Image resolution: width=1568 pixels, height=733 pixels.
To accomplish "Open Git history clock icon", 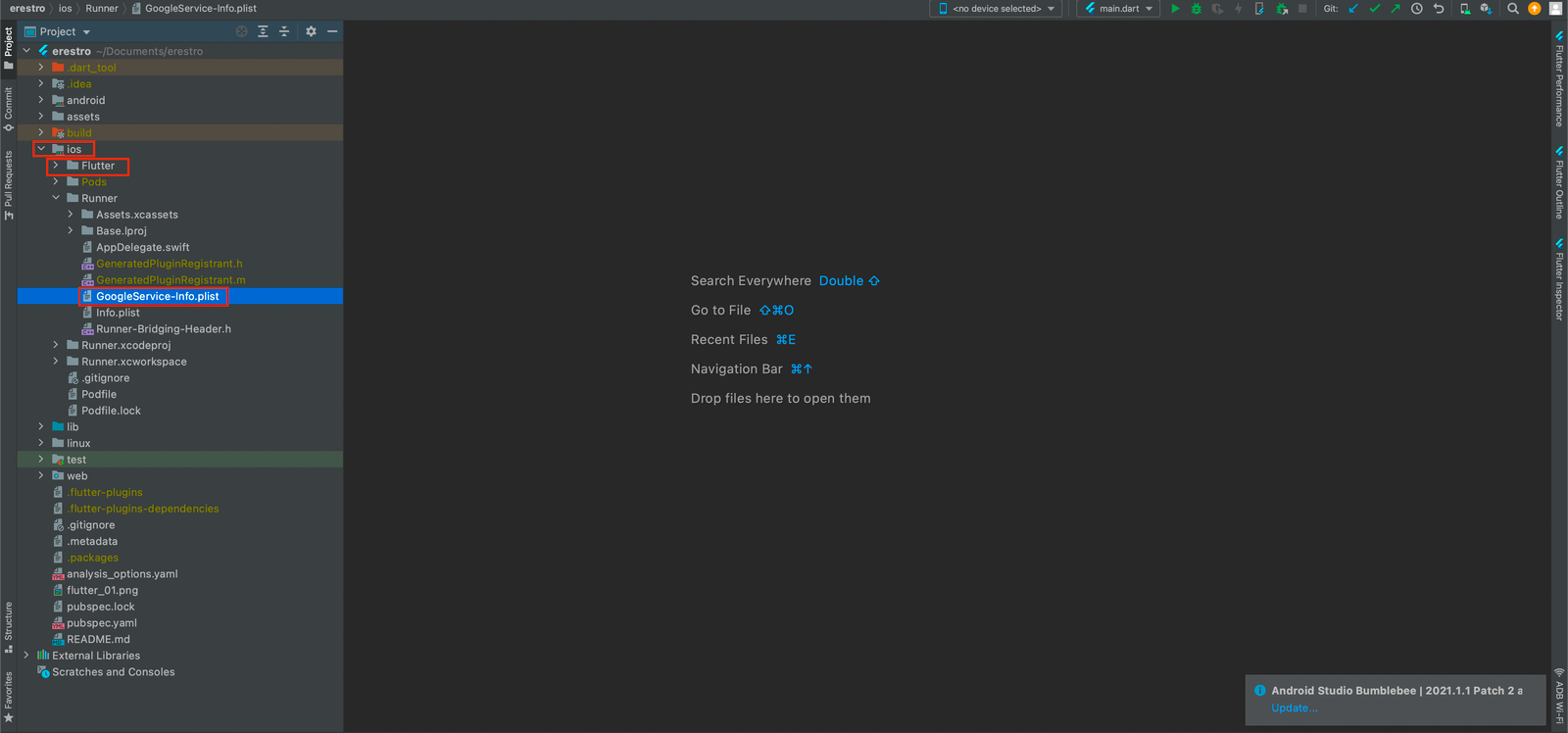I will (x=1416, y=9).
